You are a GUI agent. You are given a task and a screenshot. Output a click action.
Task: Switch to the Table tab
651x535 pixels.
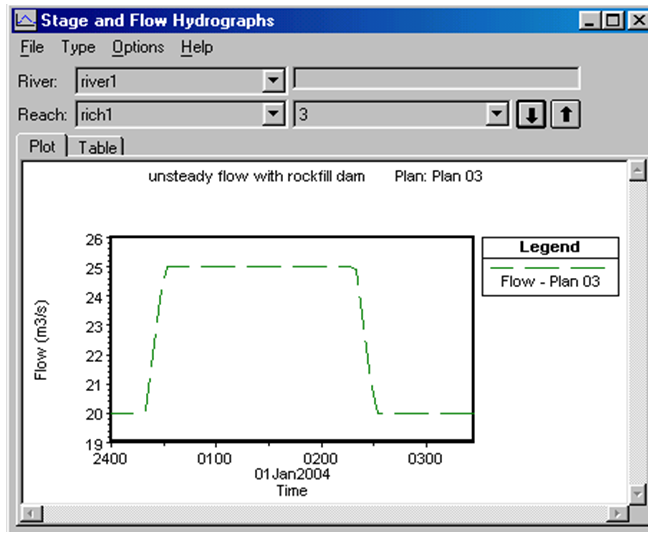point(96,147)
